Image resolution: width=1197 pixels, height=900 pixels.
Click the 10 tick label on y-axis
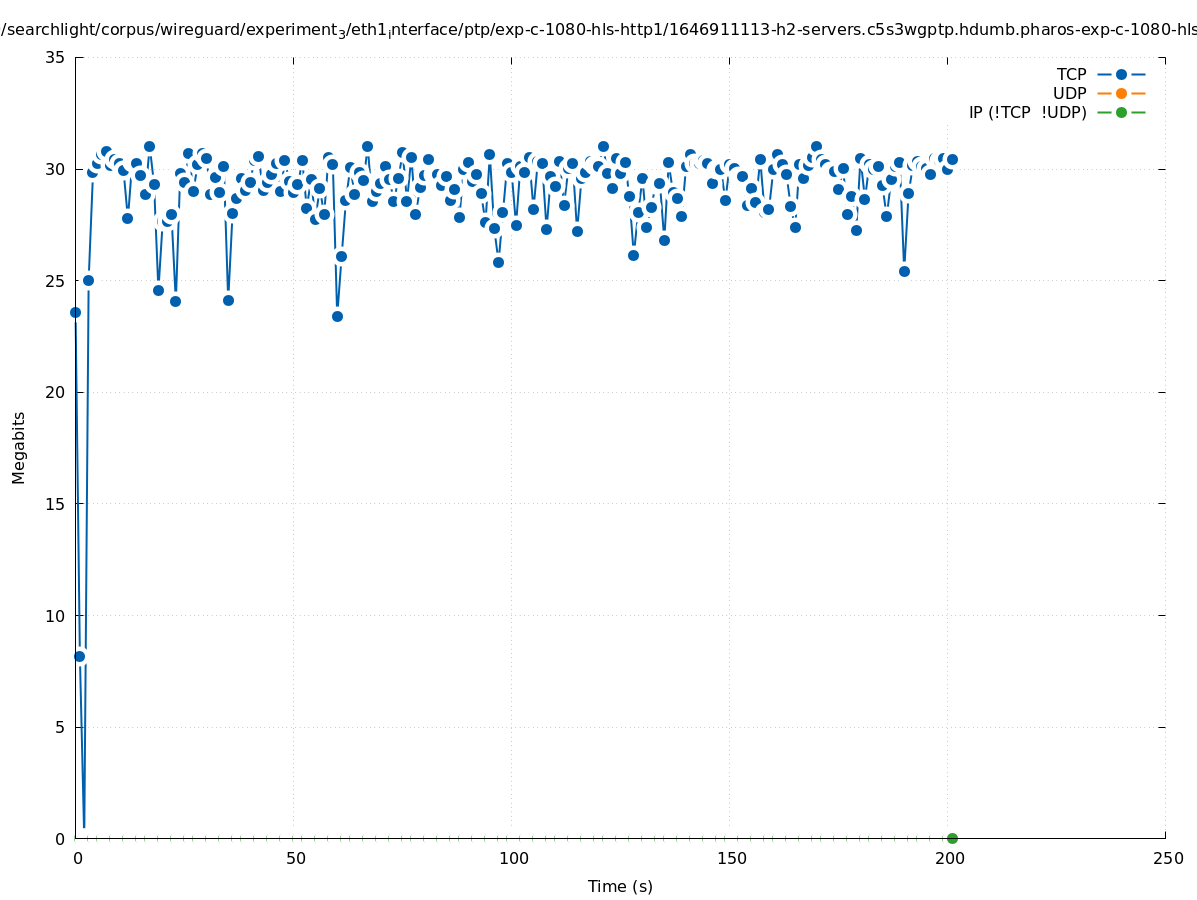(56, 615)
